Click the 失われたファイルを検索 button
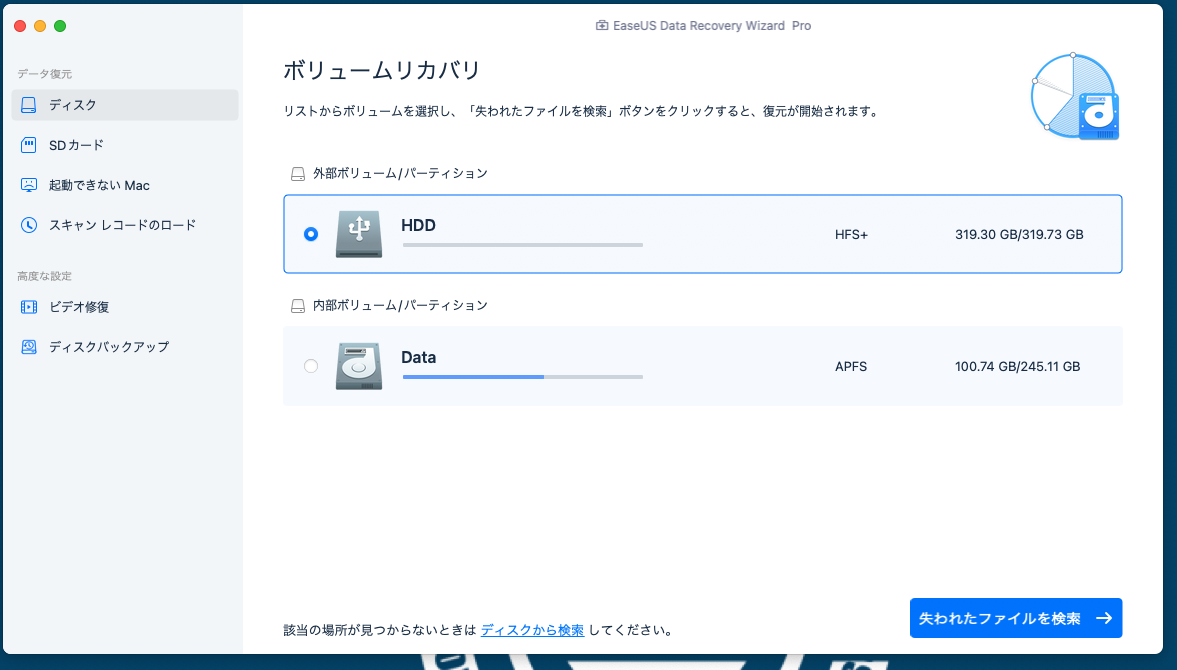Image resolution: width=1177 pixels, height=670 pixels. 1015,617
